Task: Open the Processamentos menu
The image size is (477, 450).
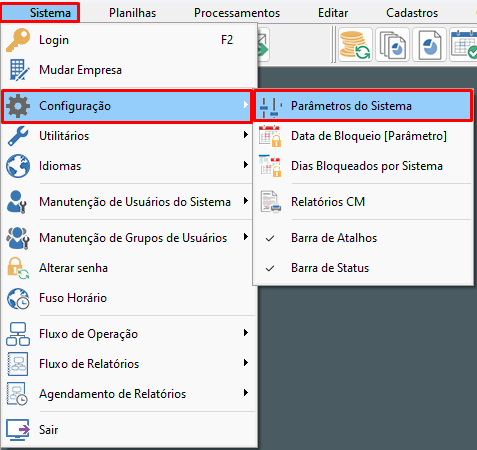Action: [x=237, y=13]
